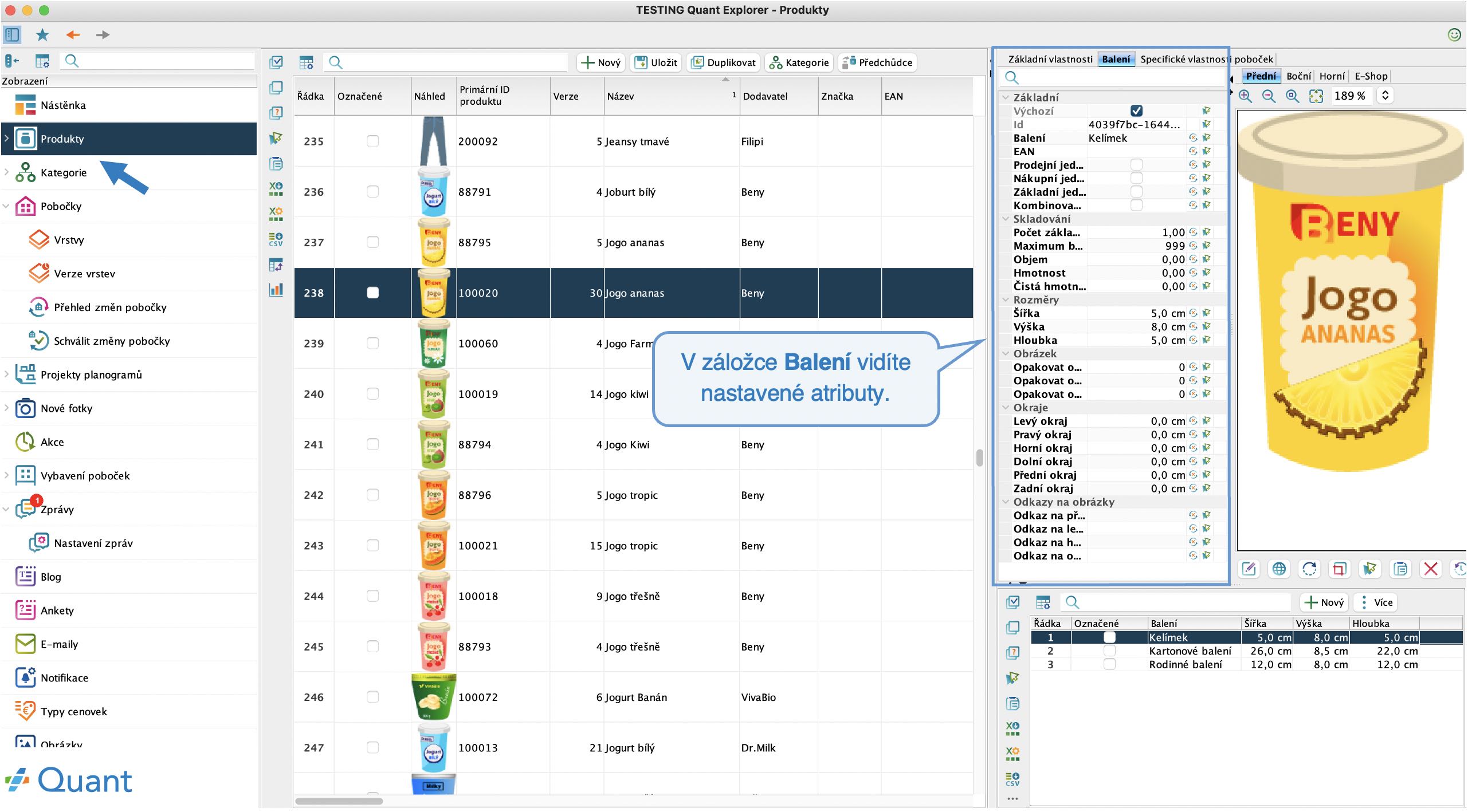The height and width of the screenshot is (812, 1468).
Task: Switch to Specifické vlastnosti poboček tab
Action: pos(1207,60)
